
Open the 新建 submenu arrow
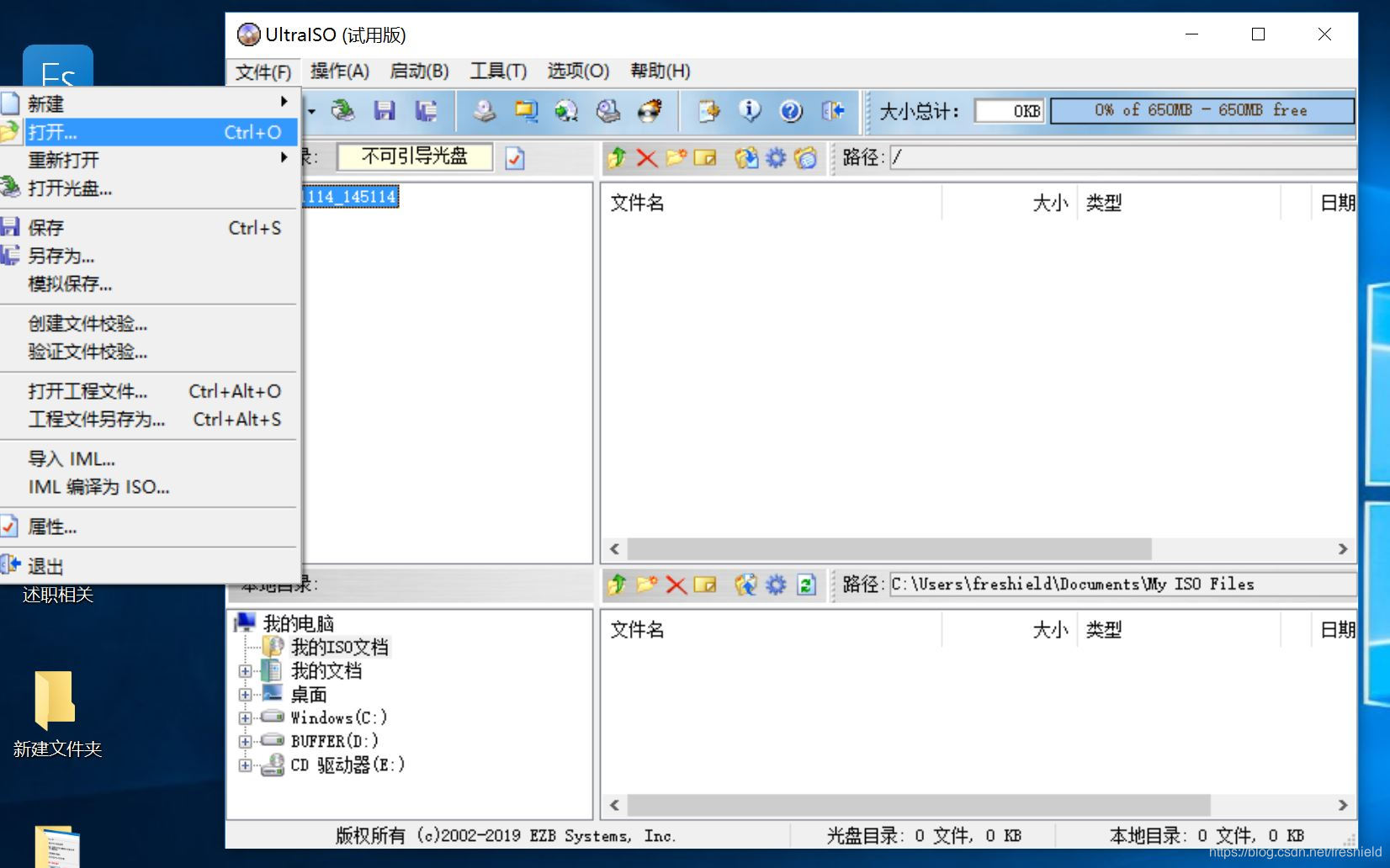coord(284,102)
